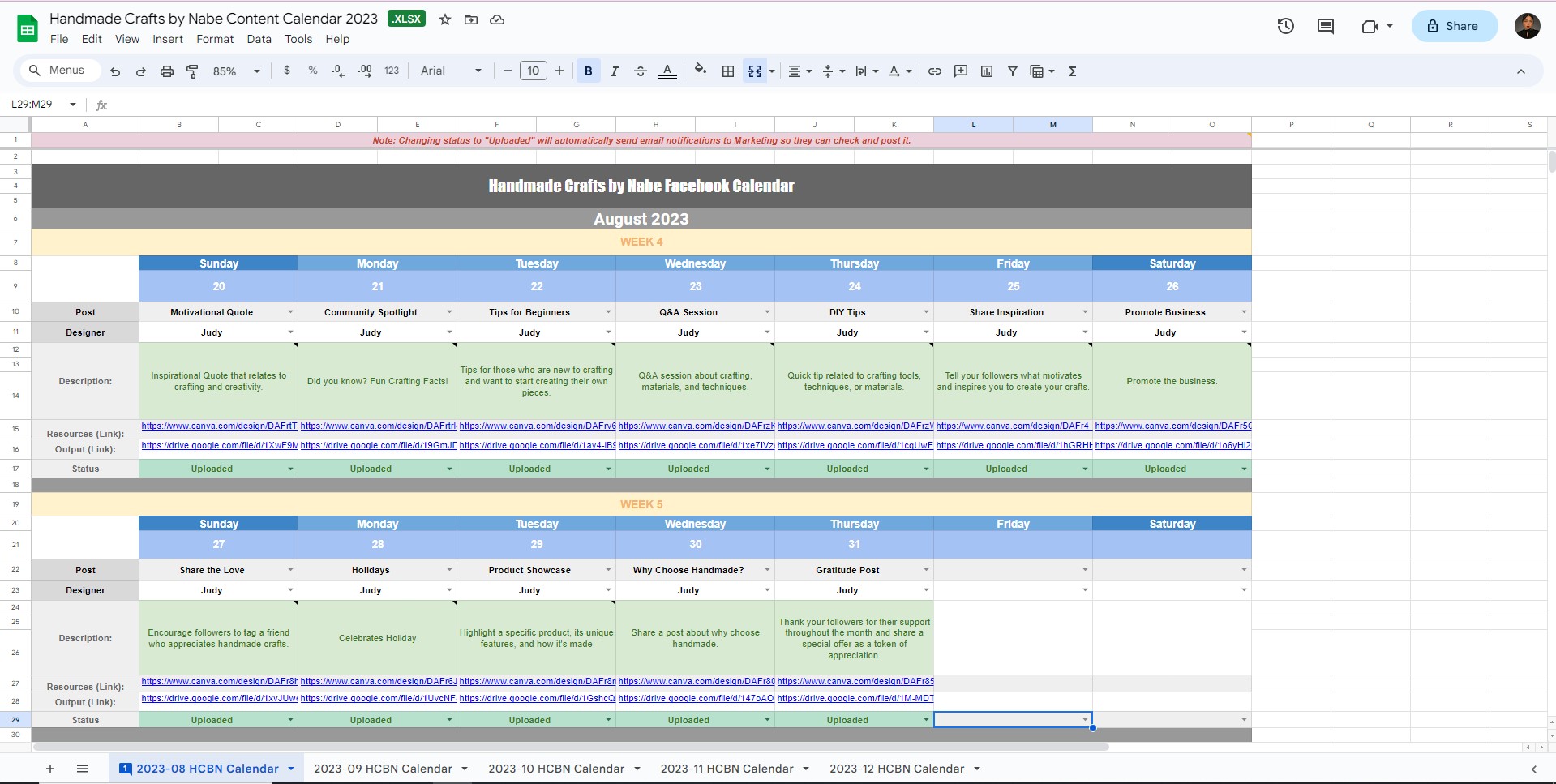Image resolution: width=1556 pixels, height=784 pixels.
Task: Switch to 2023-09 HCBN Calendar tab
Action: [383, 769]
